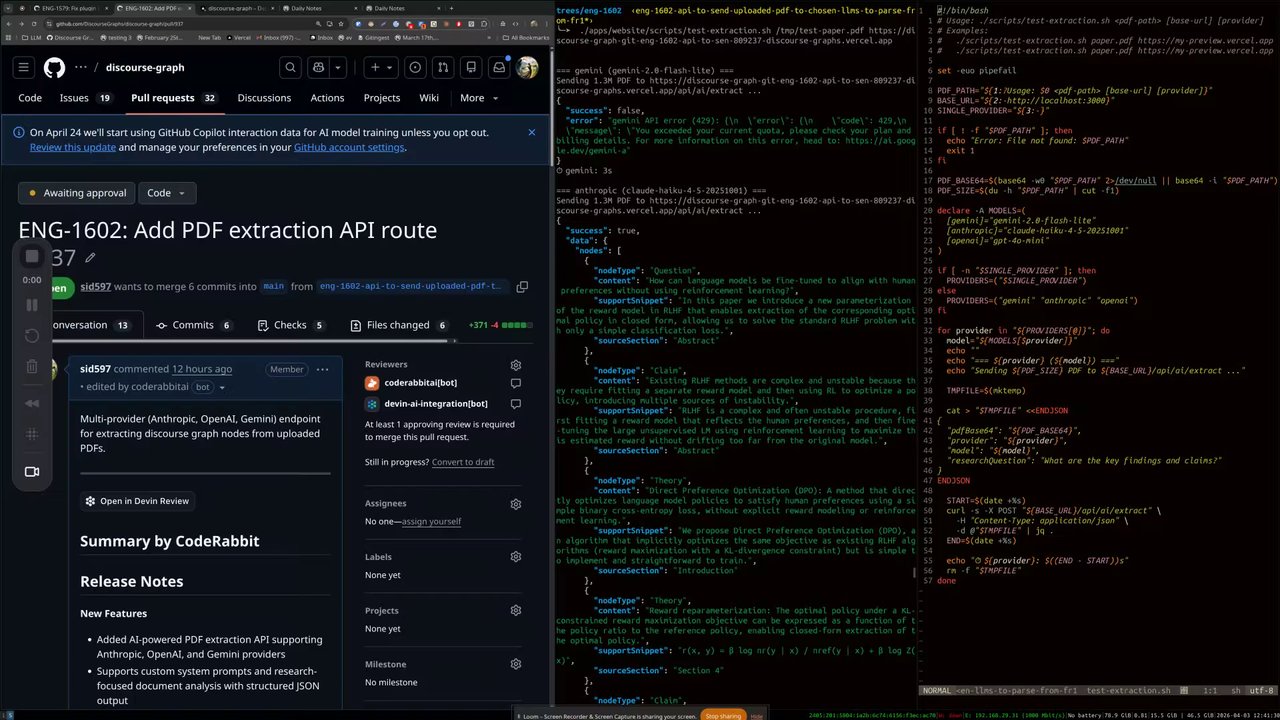The height and width of the screenshot is (720, 1280).
Task: Open the Projects repository tab
Action: click(382, 98)
